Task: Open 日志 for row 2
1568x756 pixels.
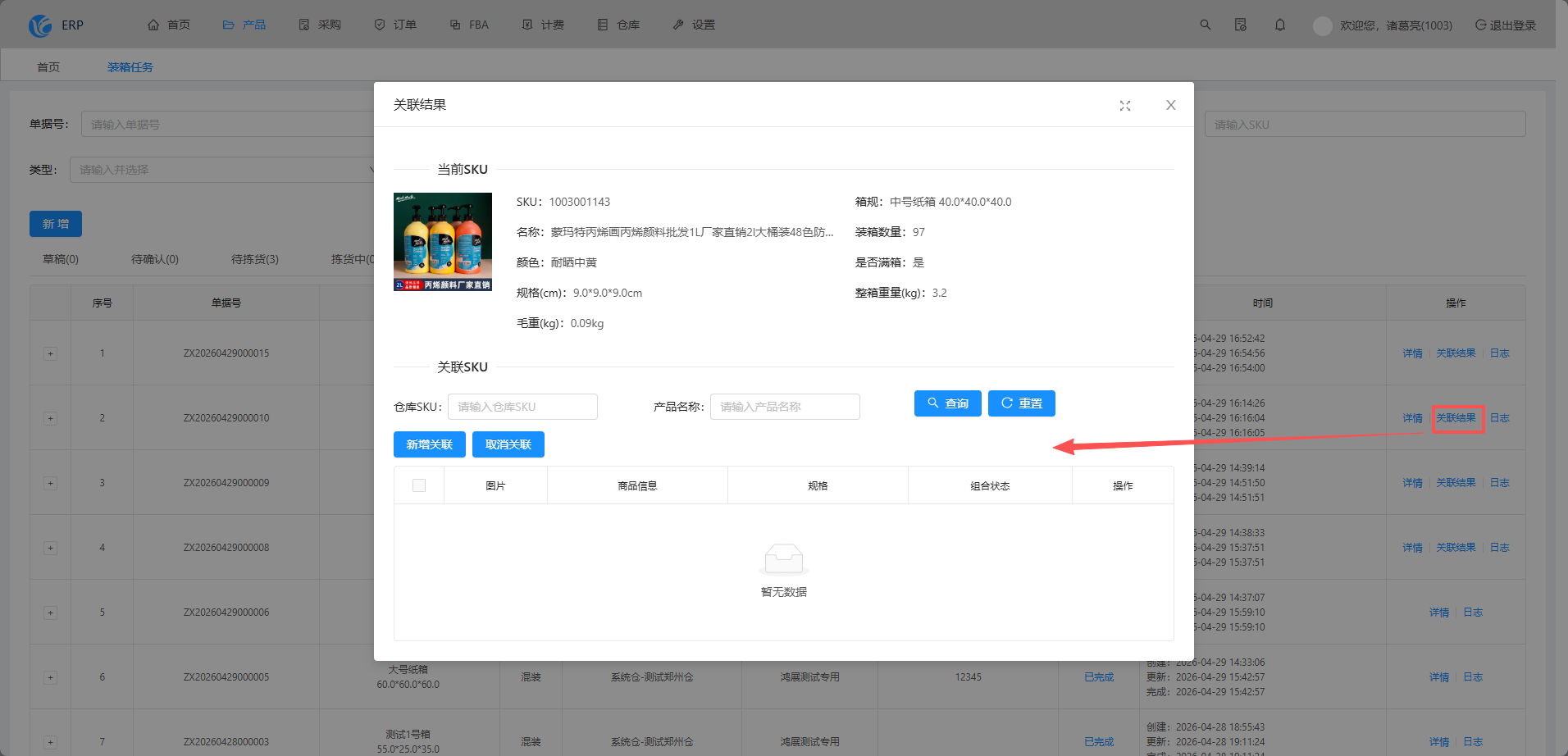Action: tap(1499, 418)
